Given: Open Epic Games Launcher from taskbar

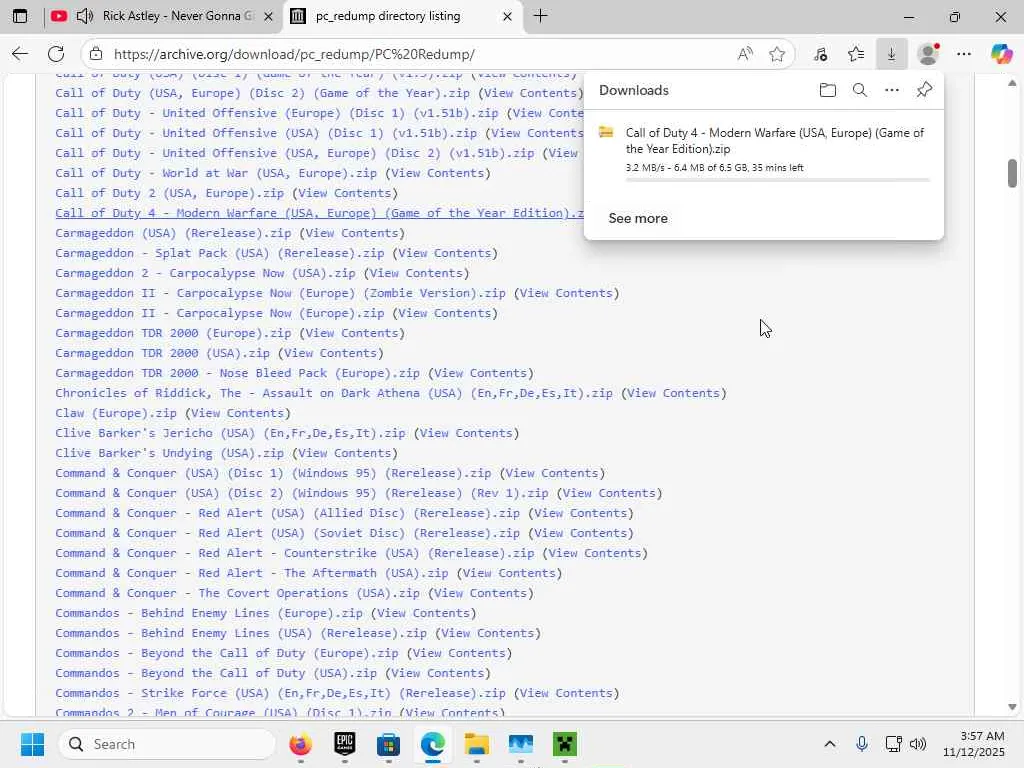Looking at the screenshot, I should click(x=344, y=744).
